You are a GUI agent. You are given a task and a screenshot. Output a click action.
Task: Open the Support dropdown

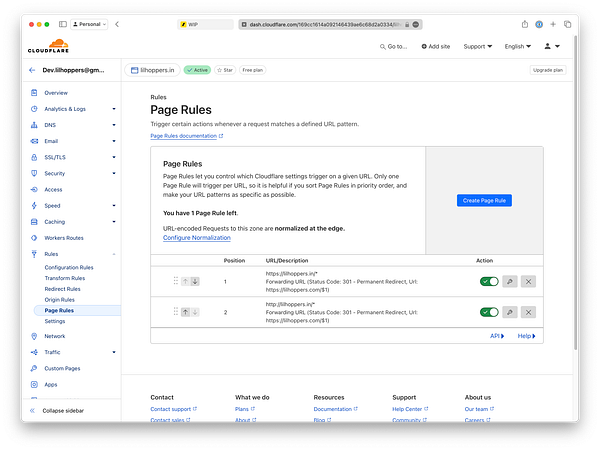point(477,46)
